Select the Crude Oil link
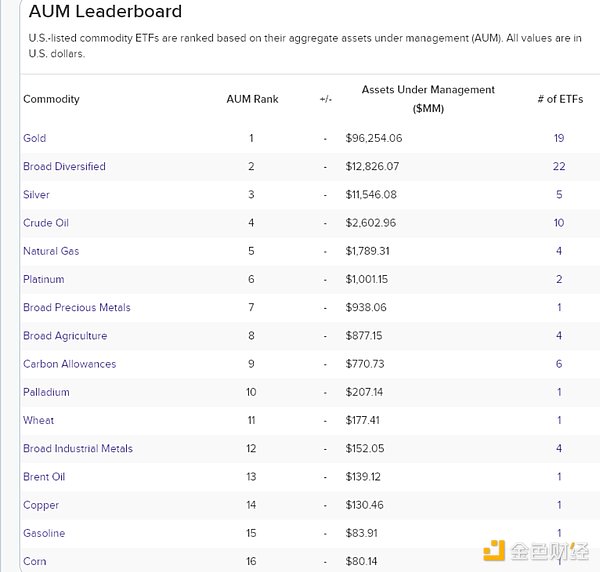 46,223
